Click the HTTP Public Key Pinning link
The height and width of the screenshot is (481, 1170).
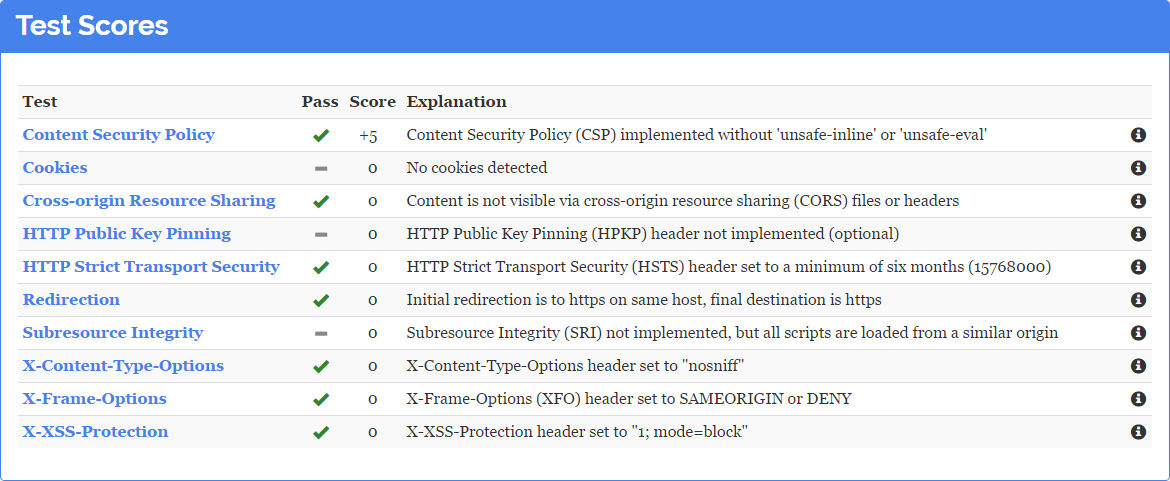pyautogui.click(x=127, y=234)
